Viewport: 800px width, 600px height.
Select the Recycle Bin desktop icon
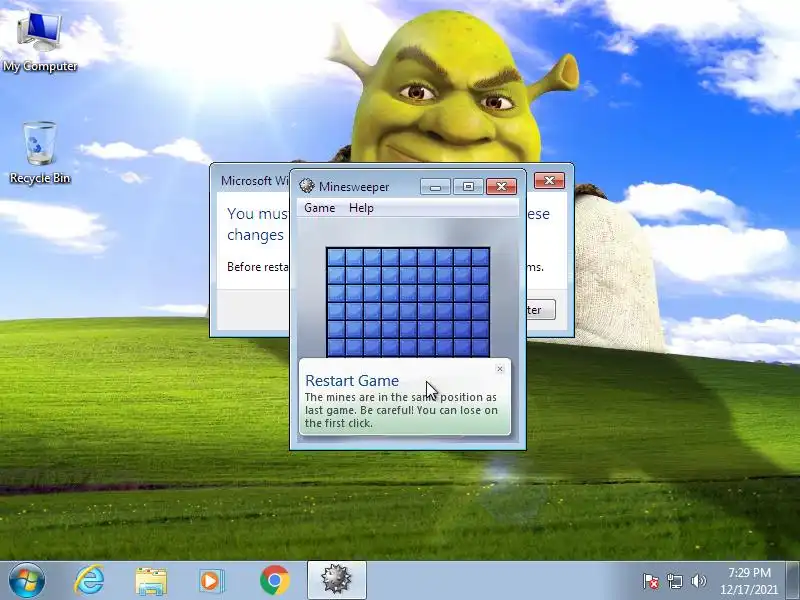[40, 152]
